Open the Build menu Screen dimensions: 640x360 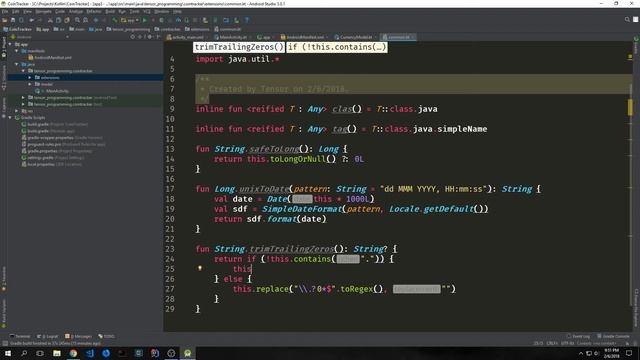[110, 11]
